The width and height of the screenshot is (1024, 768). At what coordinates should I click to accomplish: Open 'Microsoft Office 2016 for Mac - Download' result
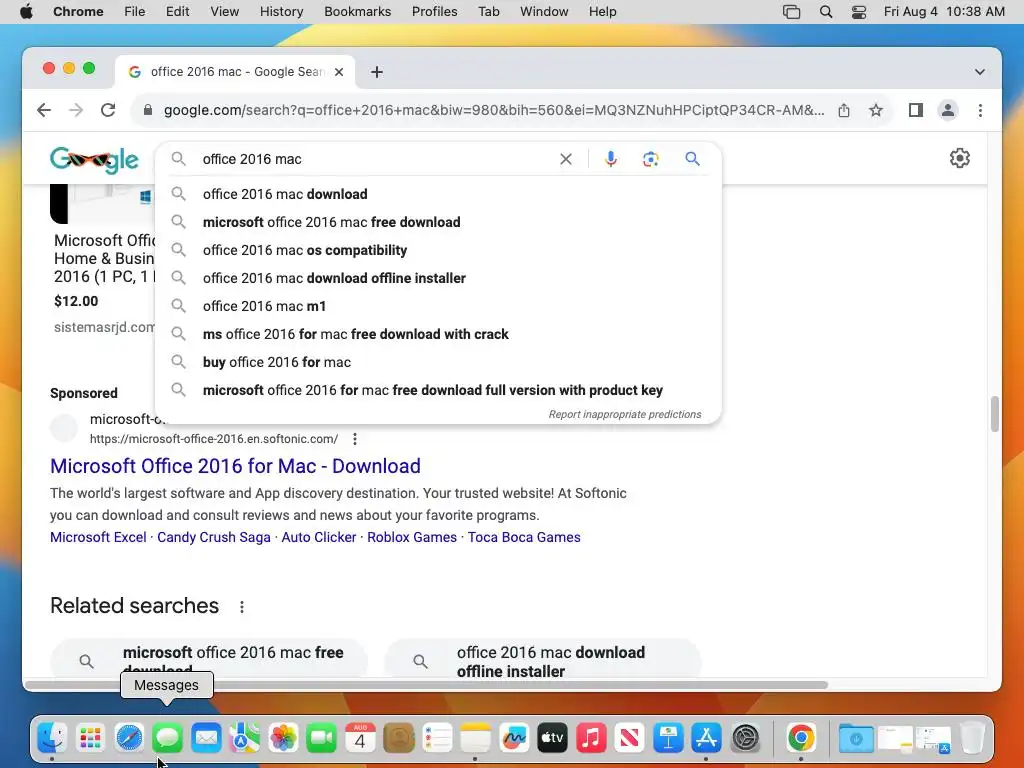coord(235,466)
